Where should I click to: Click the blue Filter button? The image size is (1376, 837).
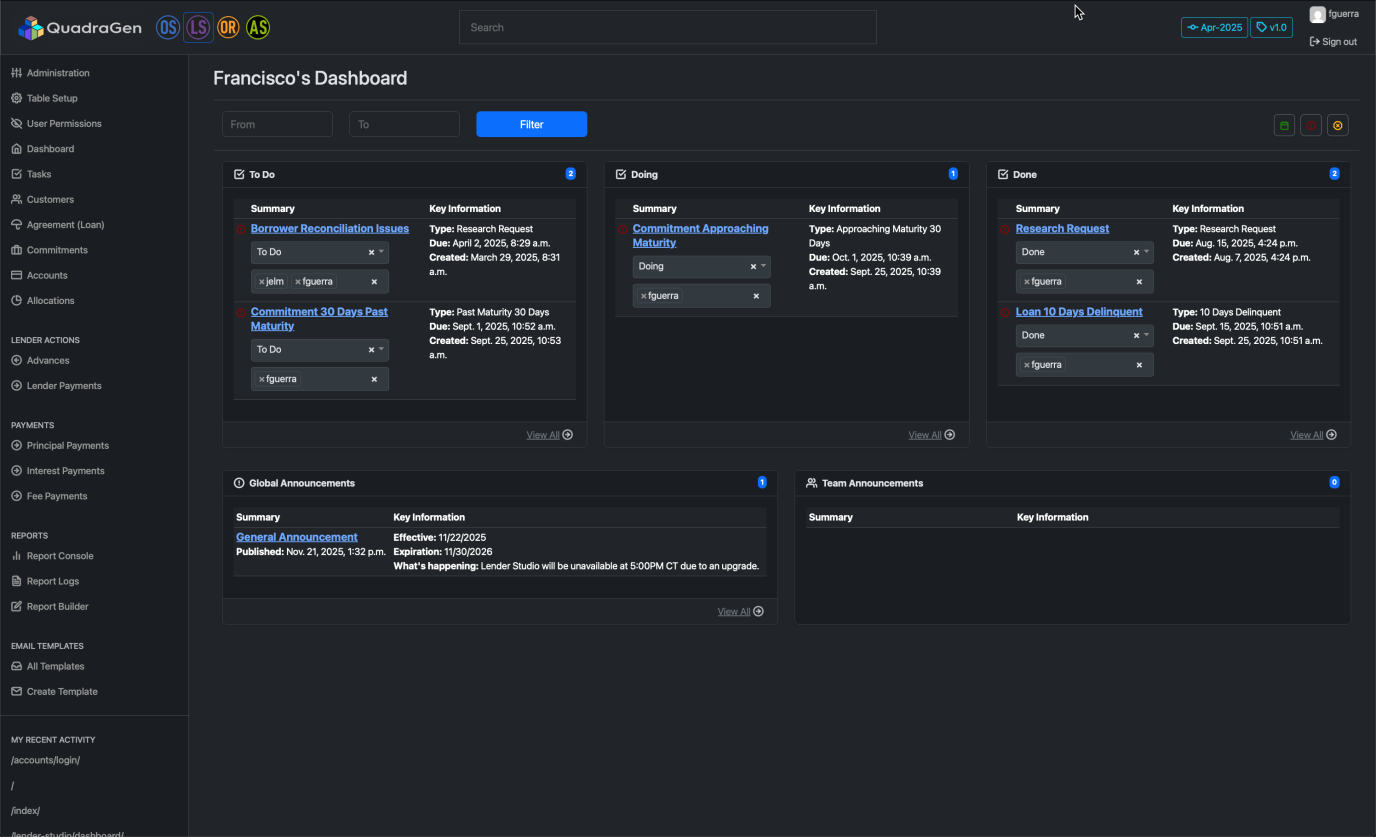(x=531, y=125)
